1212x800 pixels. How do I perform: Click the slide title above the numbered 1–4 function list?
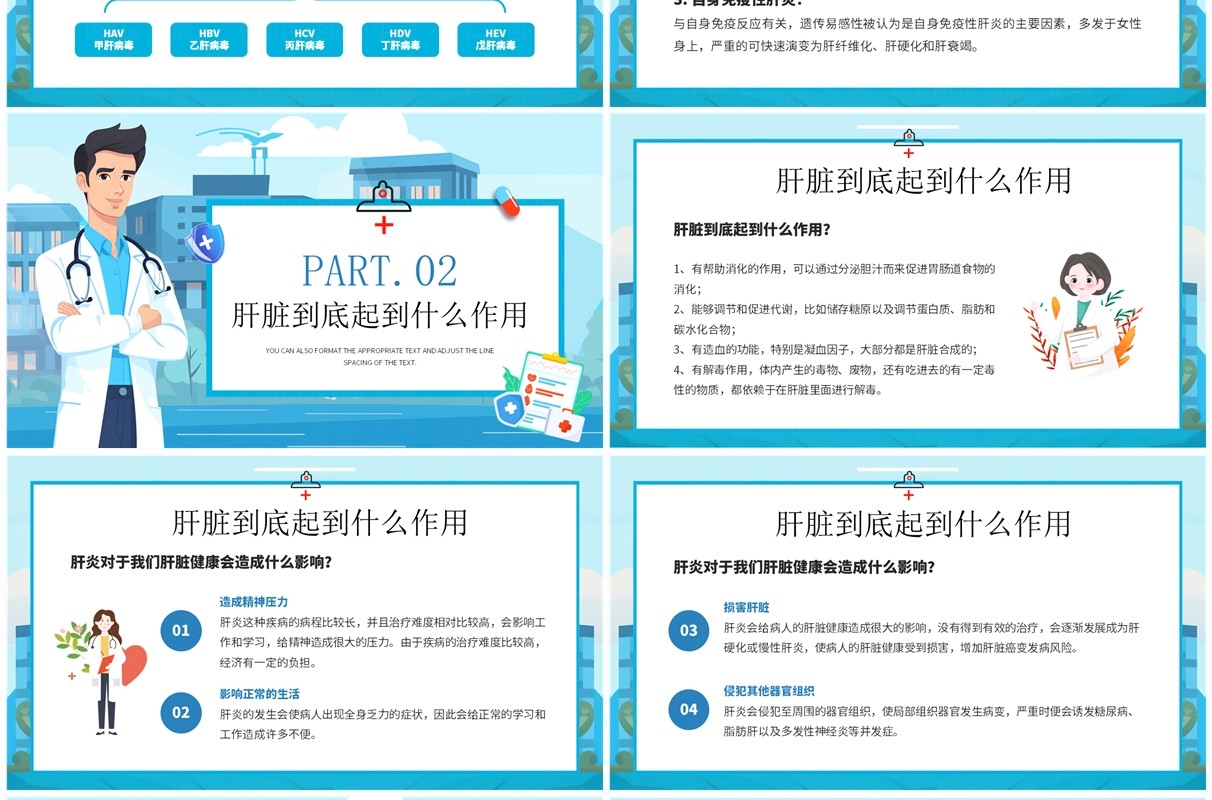tap(923, 180)
